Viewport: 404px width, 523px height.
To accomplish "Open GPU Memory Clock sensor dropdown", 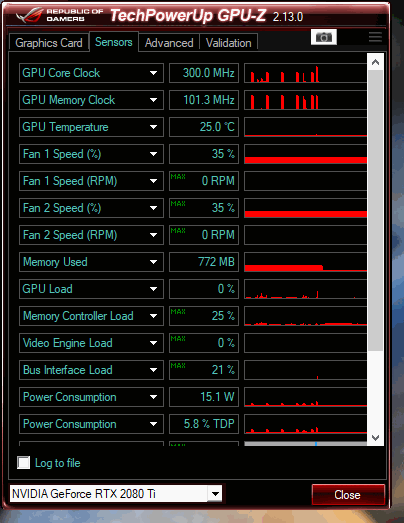I will (153, 100).
